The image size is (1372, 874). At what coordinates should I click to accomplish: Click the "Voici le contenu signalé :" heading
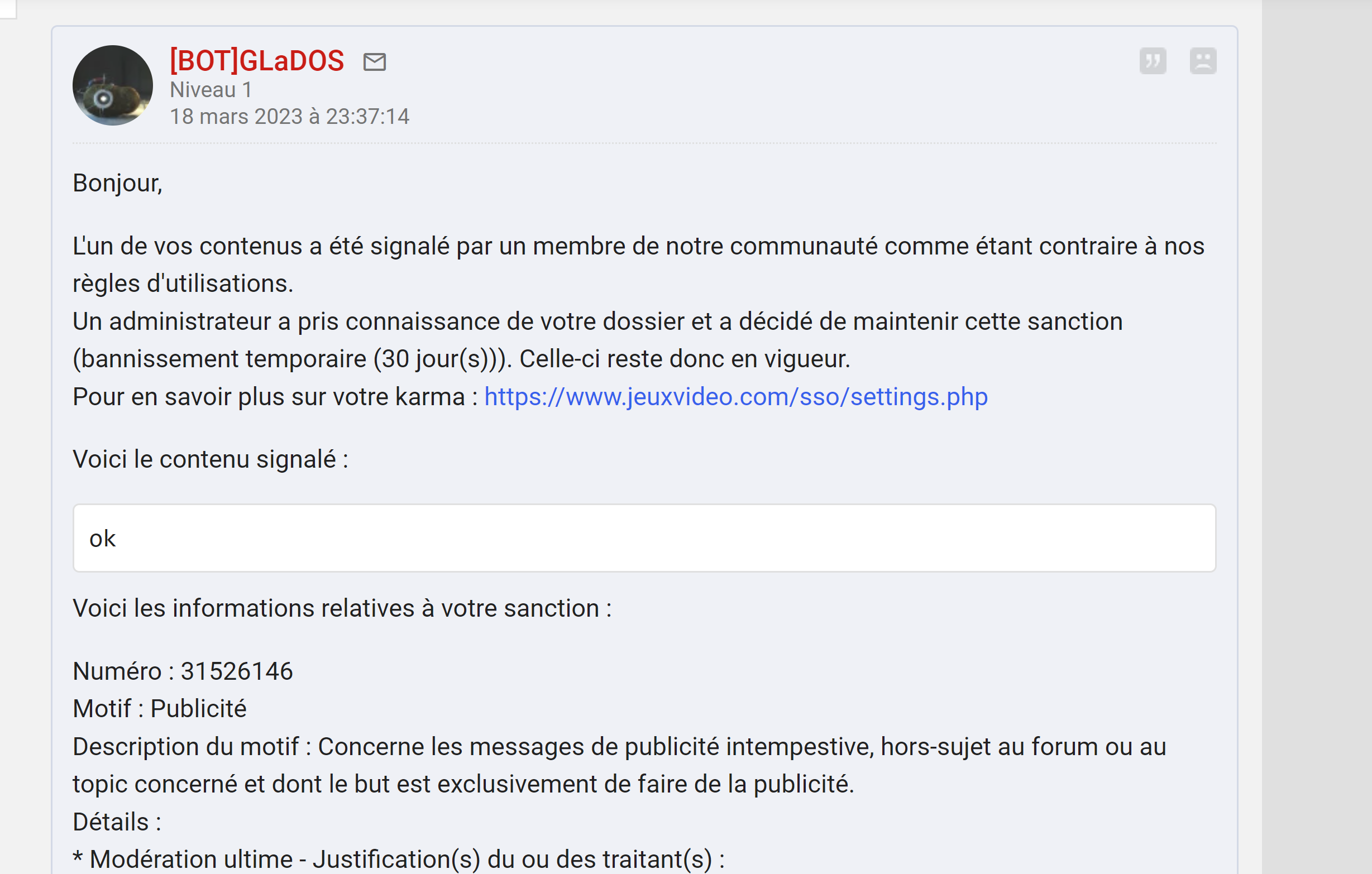(x=211, y=459)
